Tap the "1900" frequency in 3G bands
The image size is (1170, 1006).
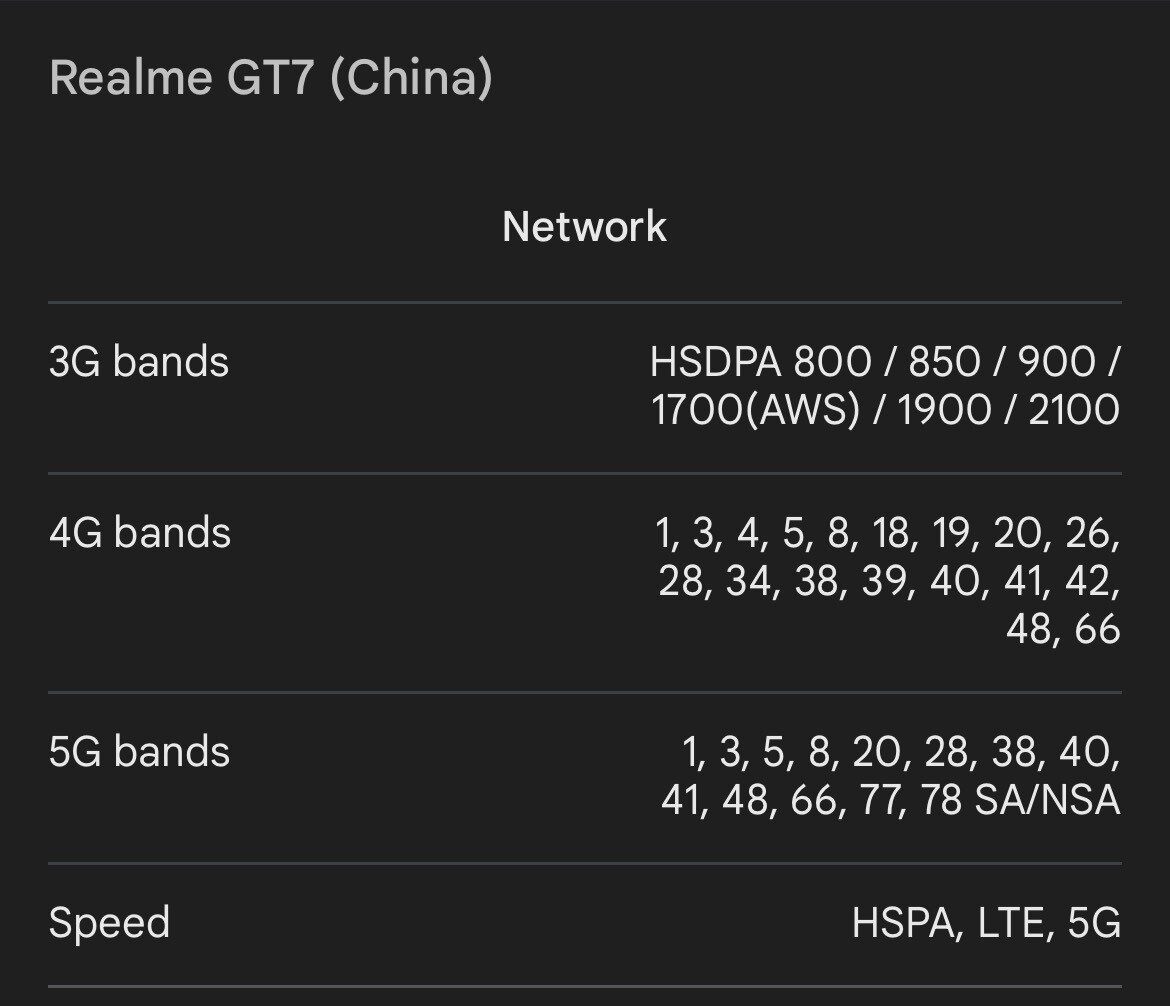coord(943,410)
